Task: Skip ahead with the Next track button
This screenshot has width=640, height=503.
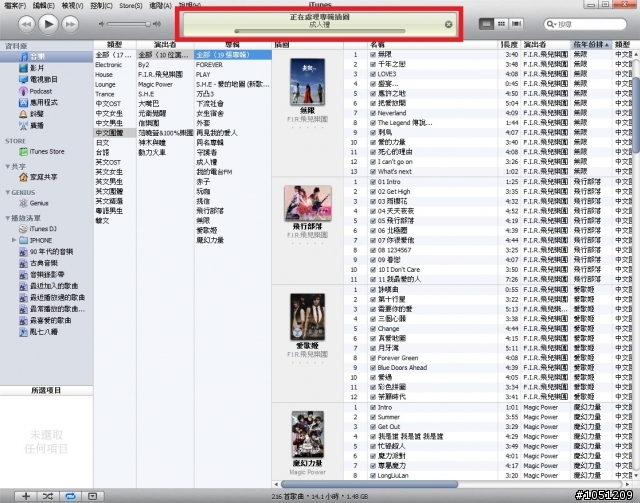Action: click(x=70, y=24)
